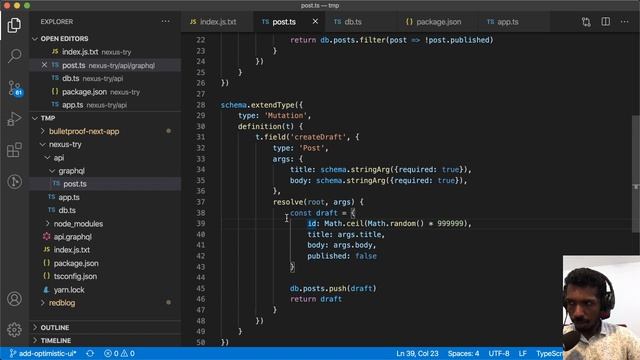
Task: Open the Run and Debug view
Action: (x=14, y=119)
